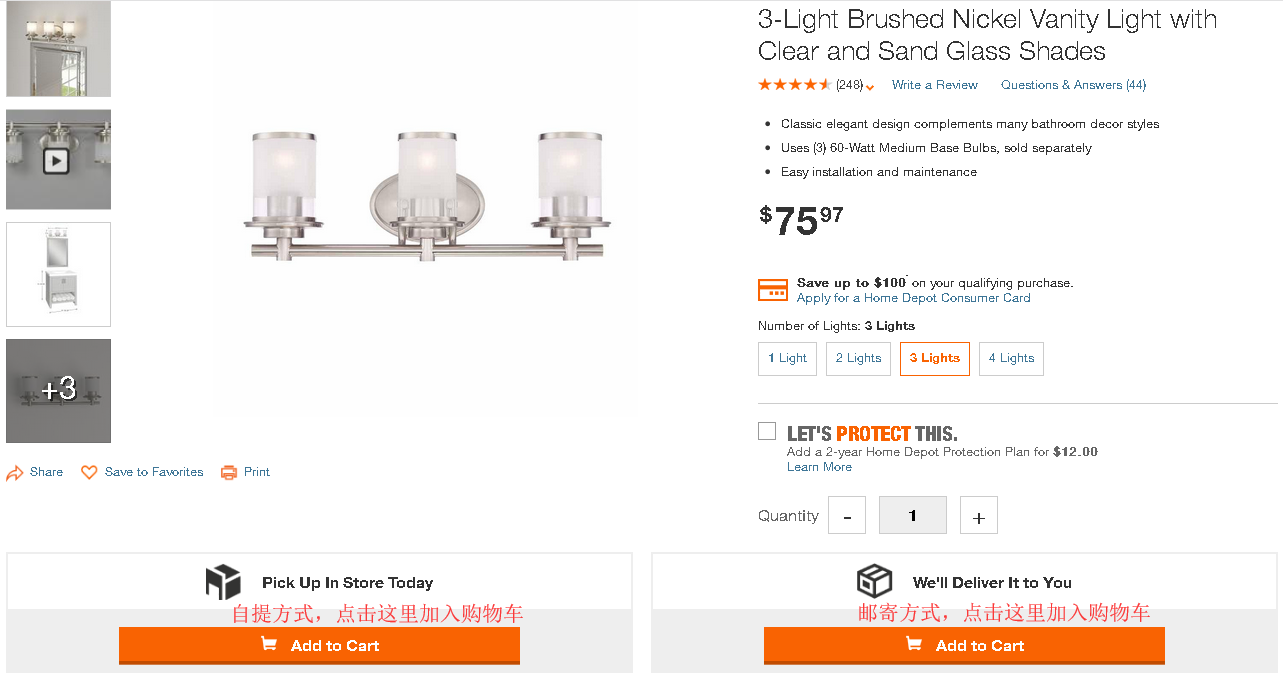
Task: Select the 4 Lights option
Action: (x=1011, y=358)
